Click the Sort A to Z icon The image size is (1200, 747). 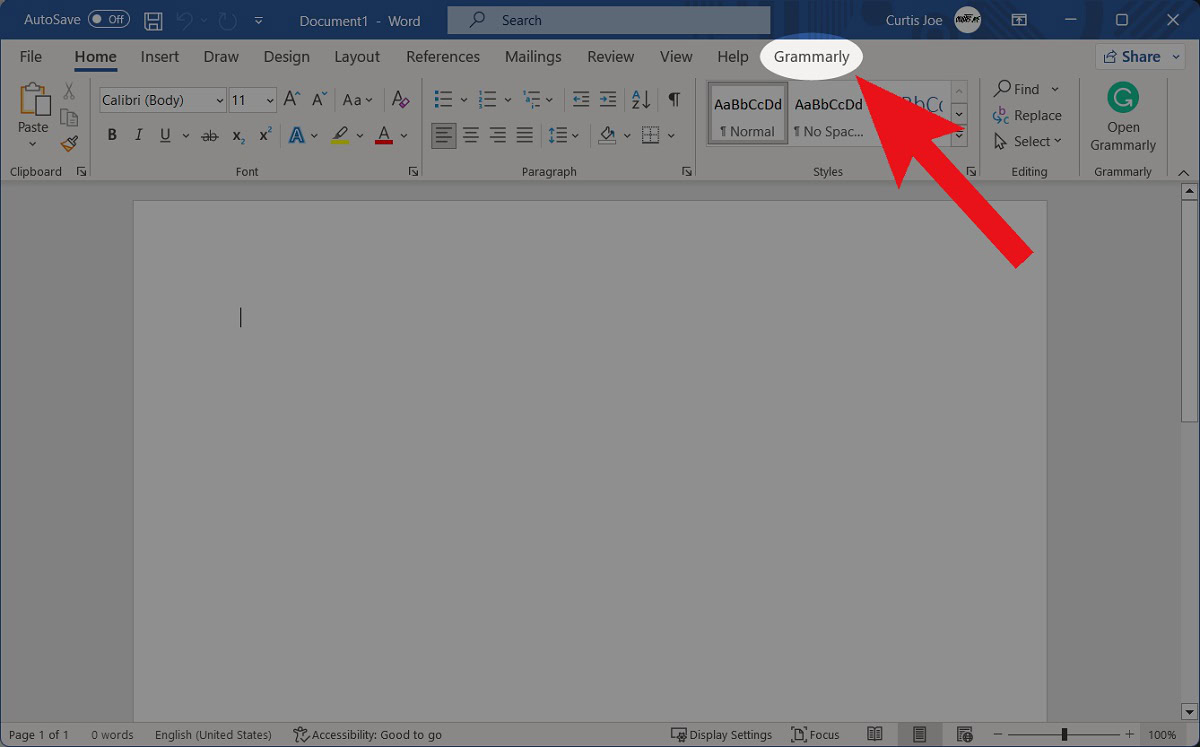point(641,99)
